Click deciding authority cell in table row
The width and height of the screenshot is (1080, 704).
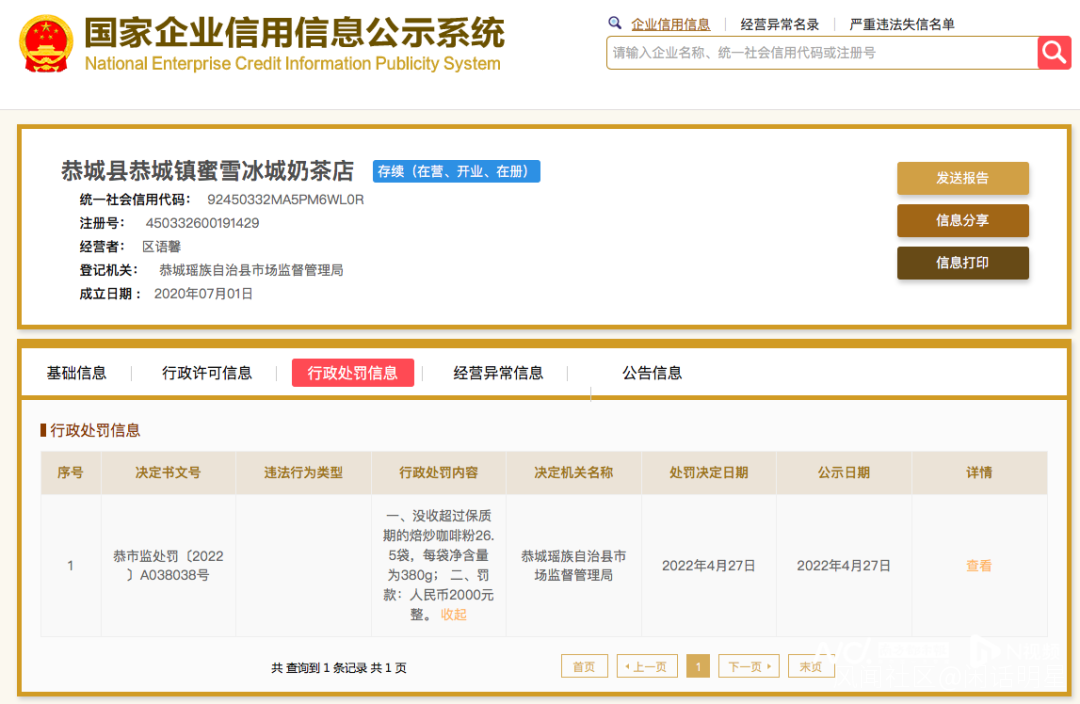[x=573, y=566]
